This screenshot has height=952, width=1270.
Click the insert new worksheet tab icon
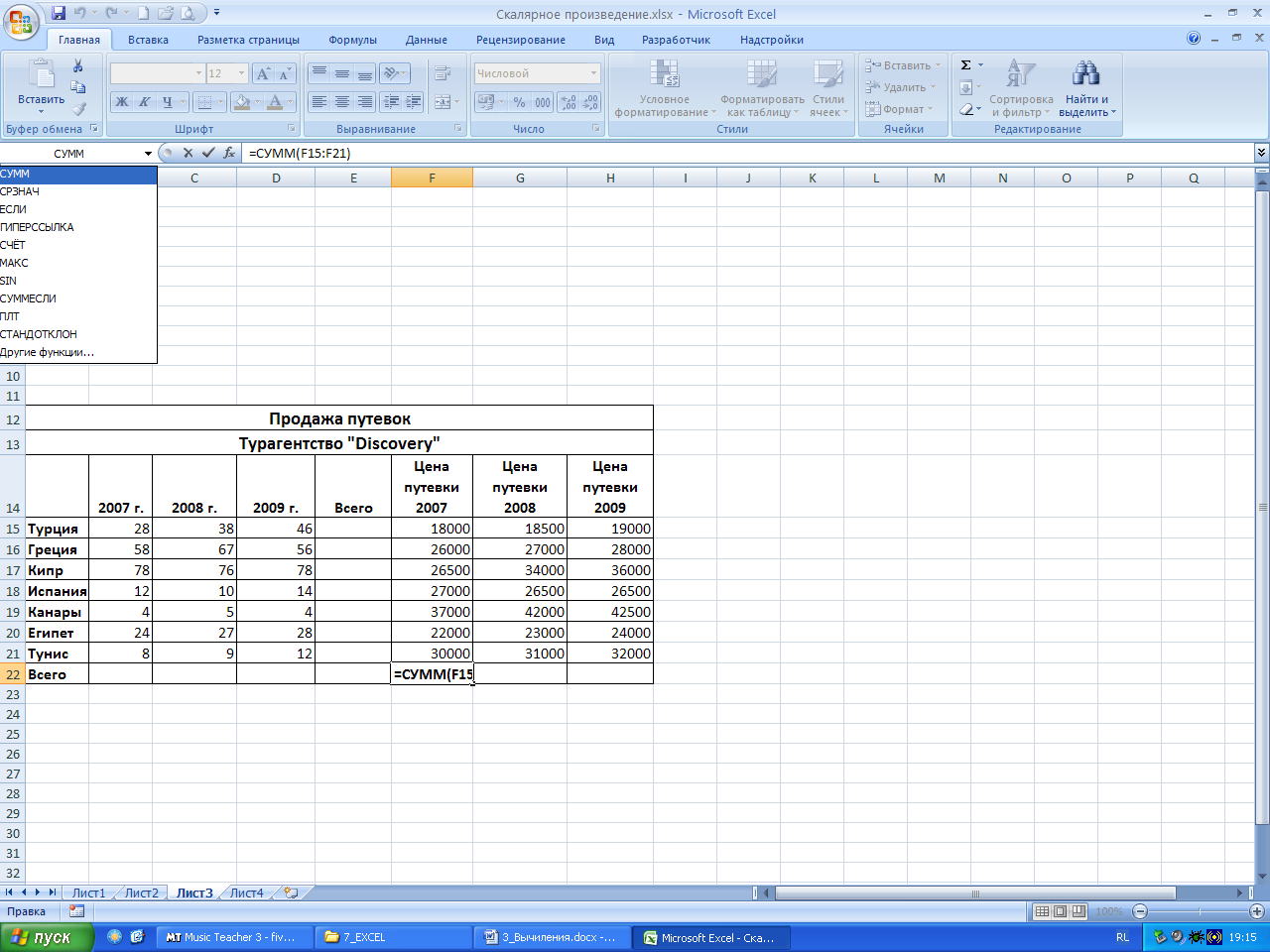pyautogui.click(x=292, y=892)
